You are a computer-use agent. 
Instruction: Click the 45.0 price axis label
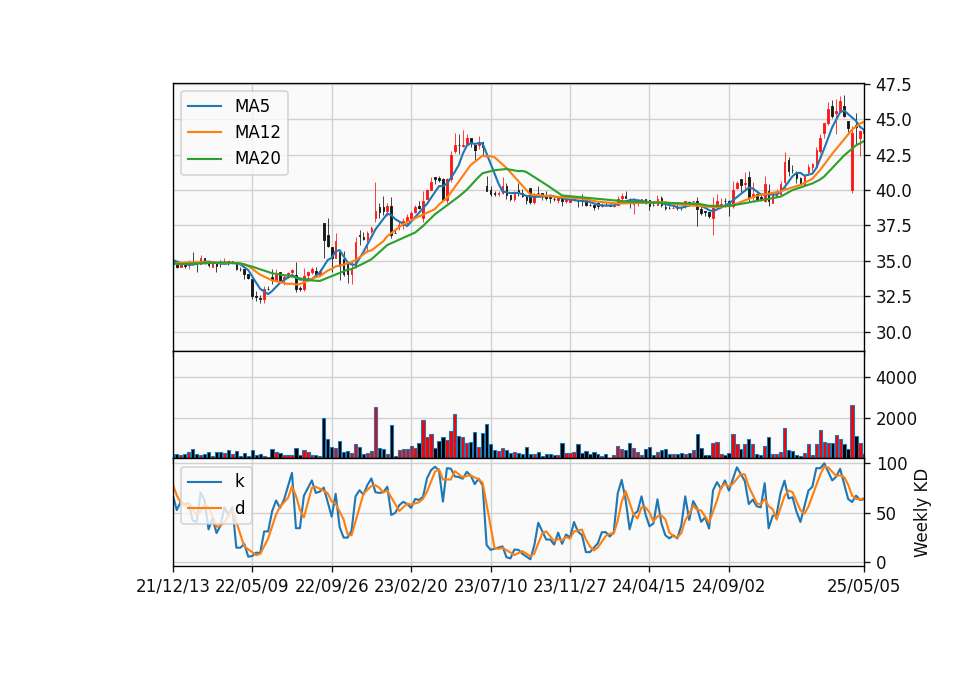(893, 120)
